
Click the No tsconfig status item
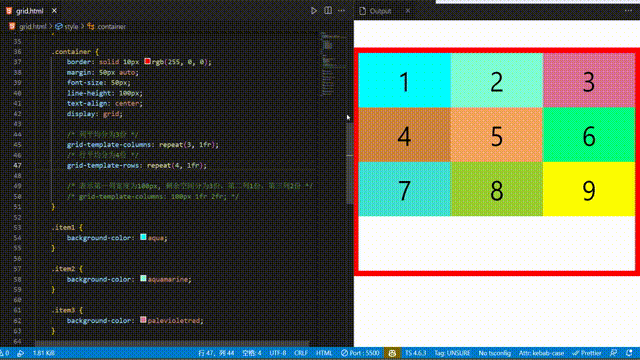[495, 353]
